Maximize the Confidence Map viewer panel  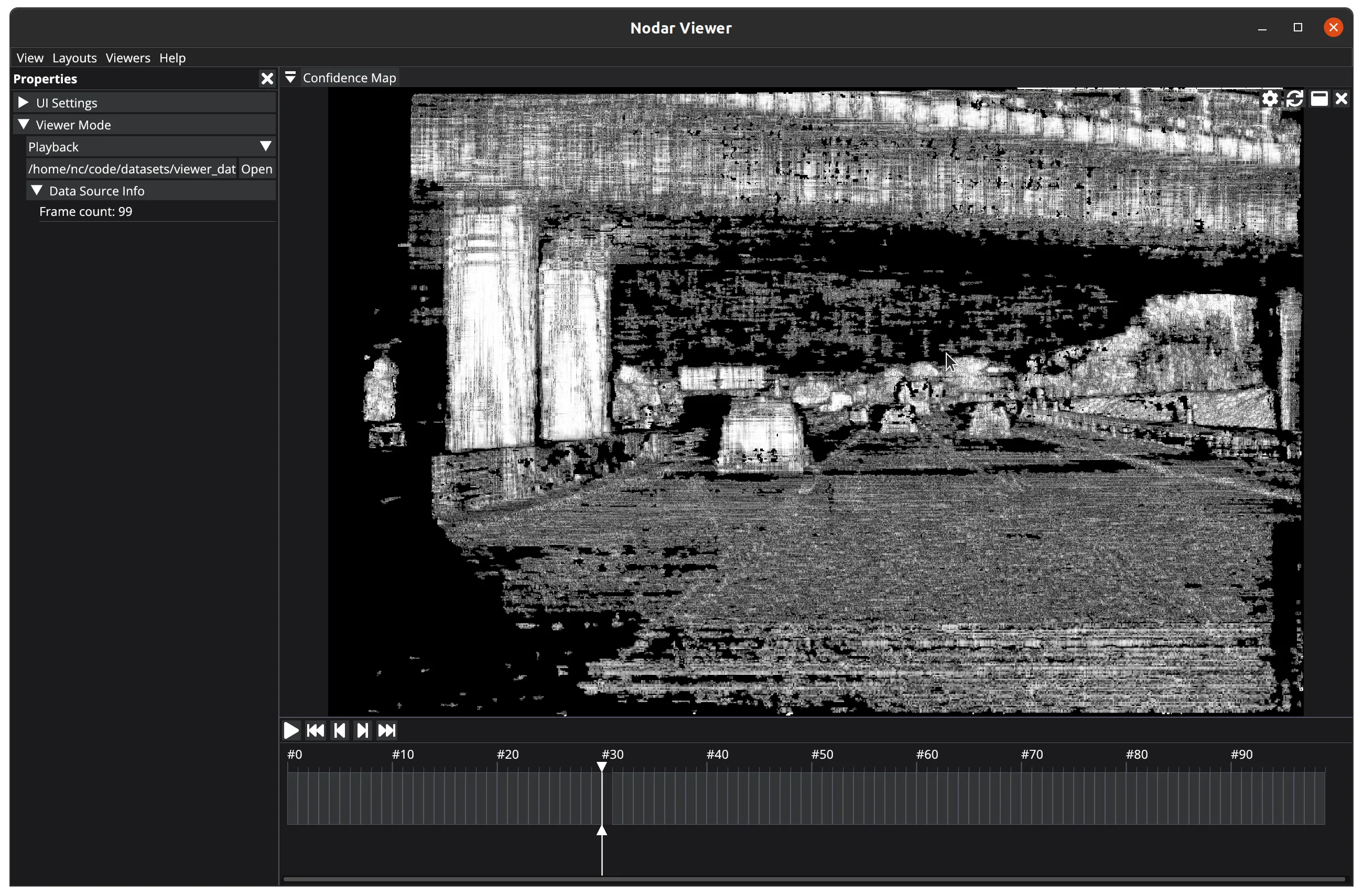pos(1319,99)
